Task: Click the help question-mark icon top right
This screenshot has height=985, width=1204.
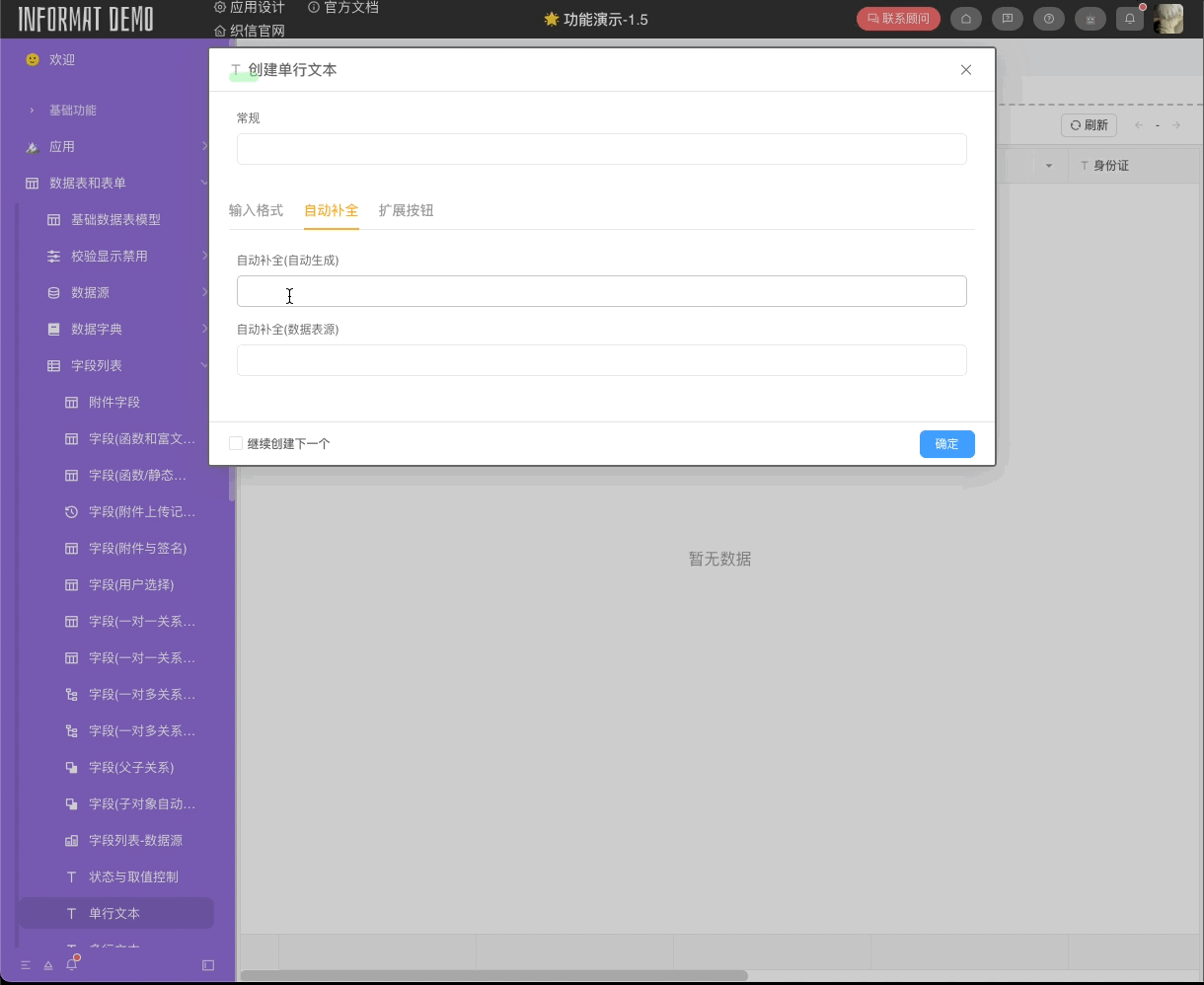Action: click(x=1049, y=18)
